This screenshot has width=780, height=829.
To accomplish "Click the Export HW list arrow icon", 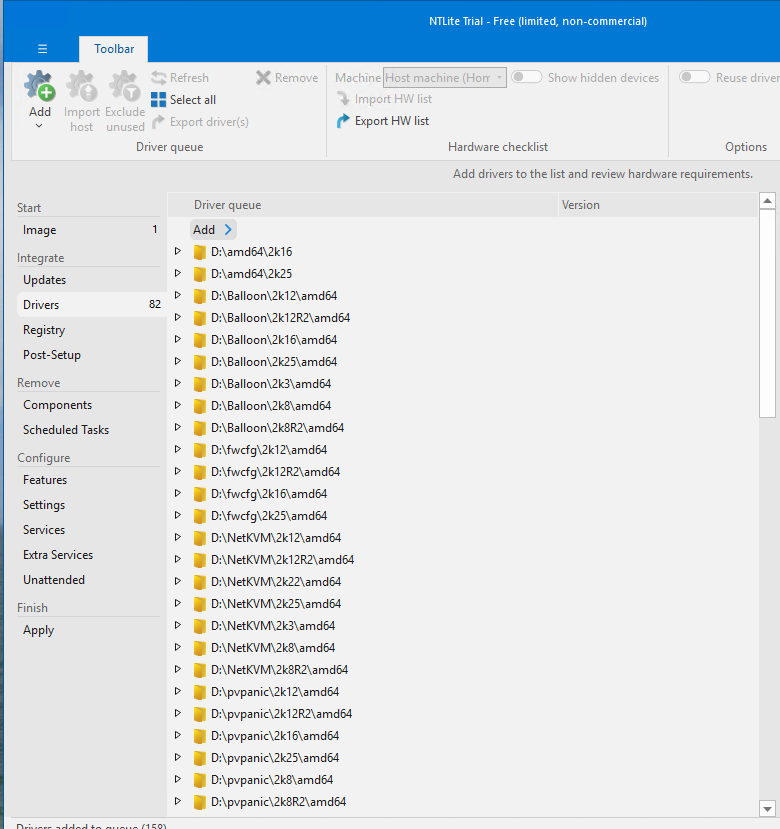I will [343, 121].
